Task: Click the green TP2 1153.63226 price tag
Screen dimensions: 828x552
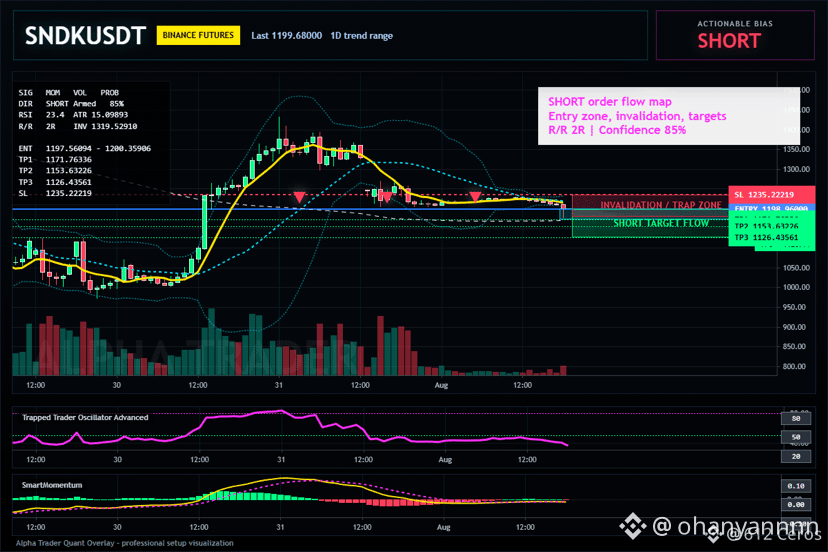Action: click(771, 226)
